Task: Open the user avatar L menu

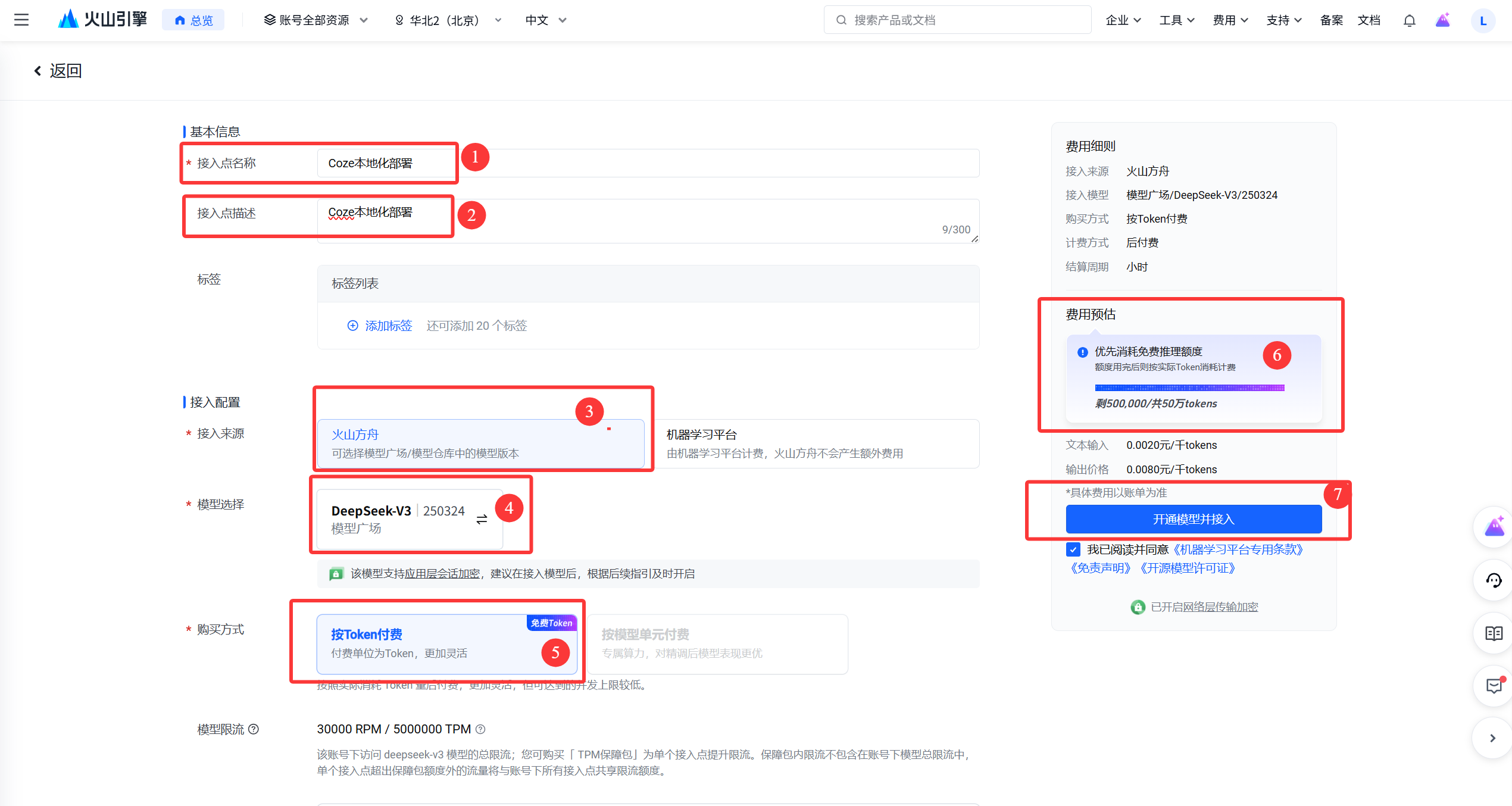Action: tap(1483, 21)
